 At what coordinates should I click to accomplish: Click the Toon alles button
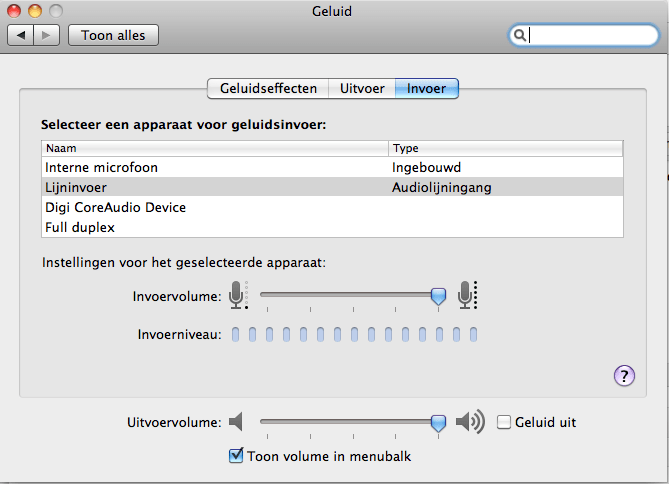click(x=113, y=35)
